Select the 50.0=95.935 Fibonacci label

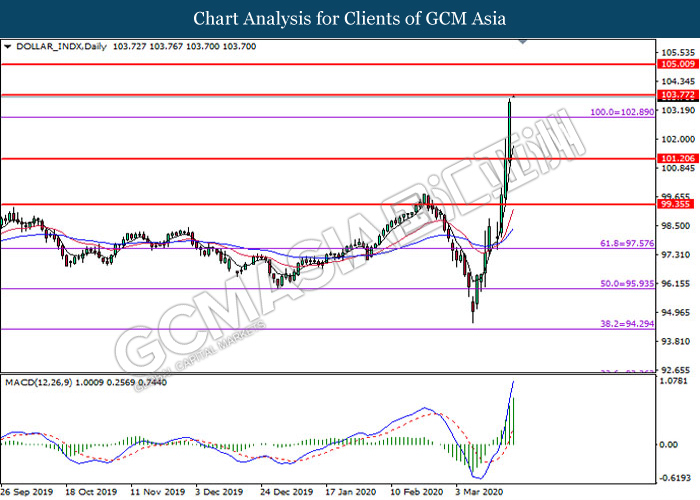(x=627, y=283)
